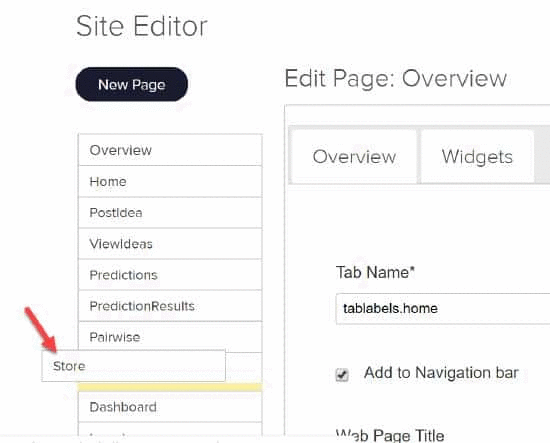Click the Tab Name field with tablabels.home

click(443, 309)
